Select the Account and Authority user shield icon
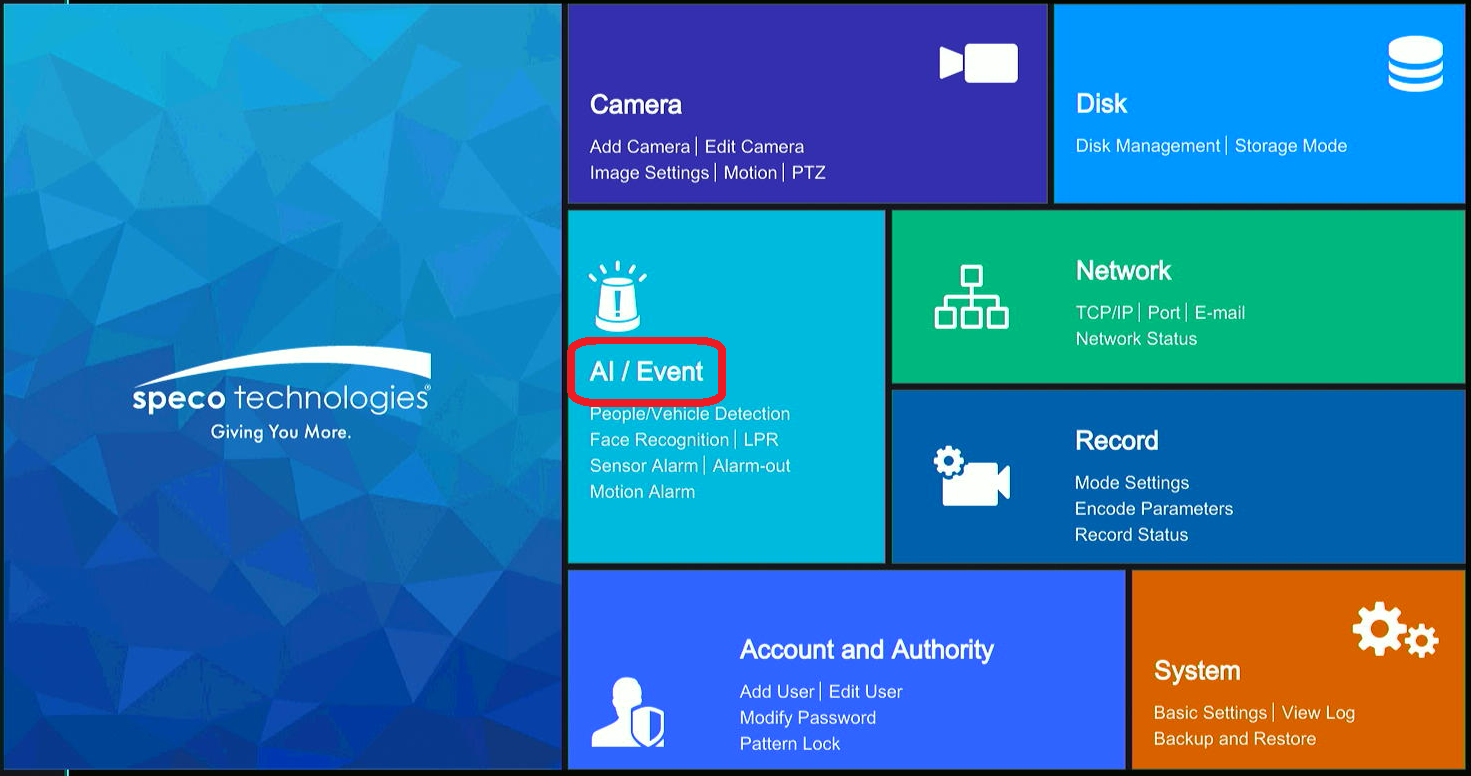1471x776 pixels. [630, 712]
